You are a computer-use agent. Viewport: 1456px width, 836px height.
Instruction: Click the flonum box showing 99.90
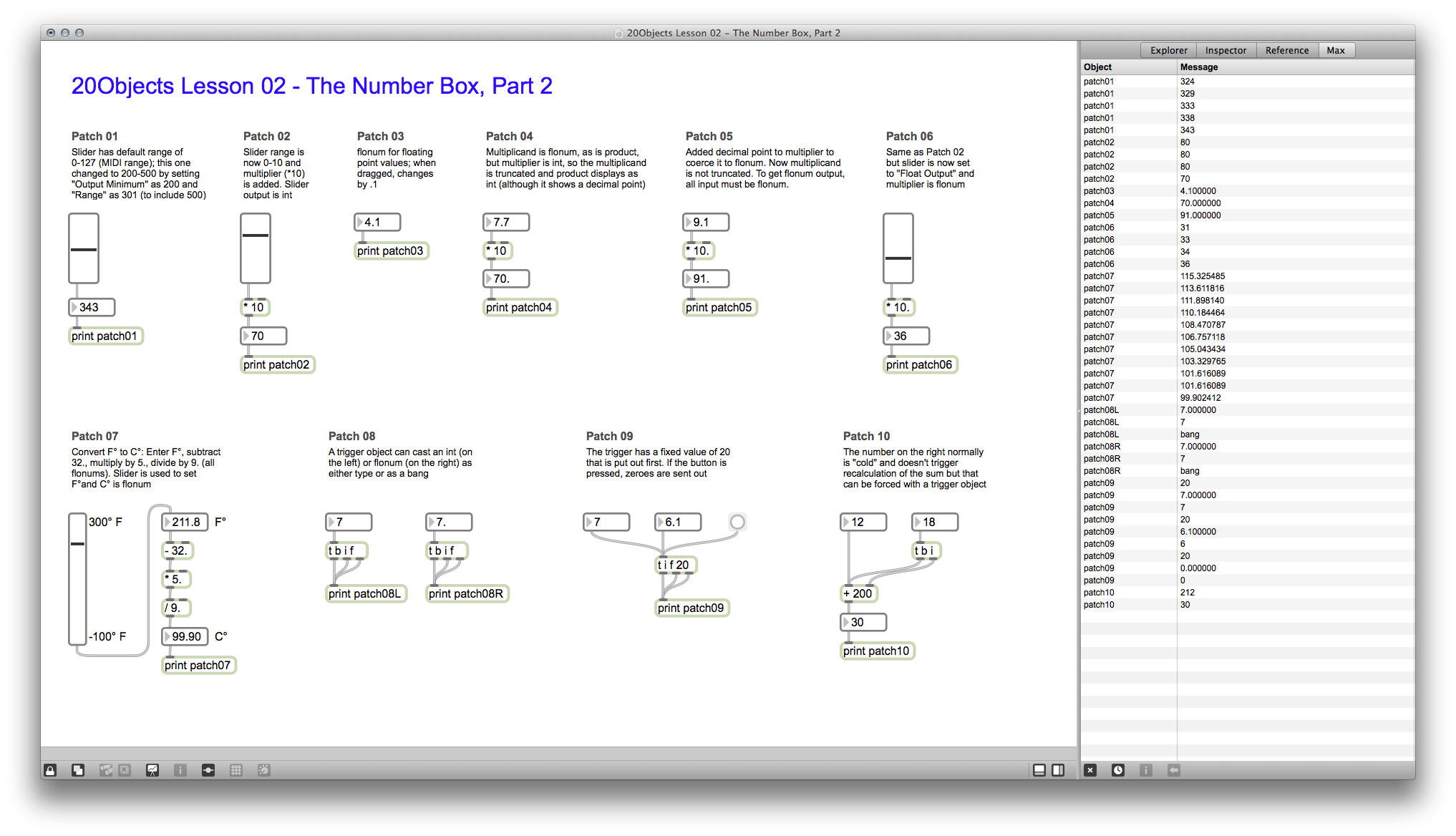click(185, 636)
